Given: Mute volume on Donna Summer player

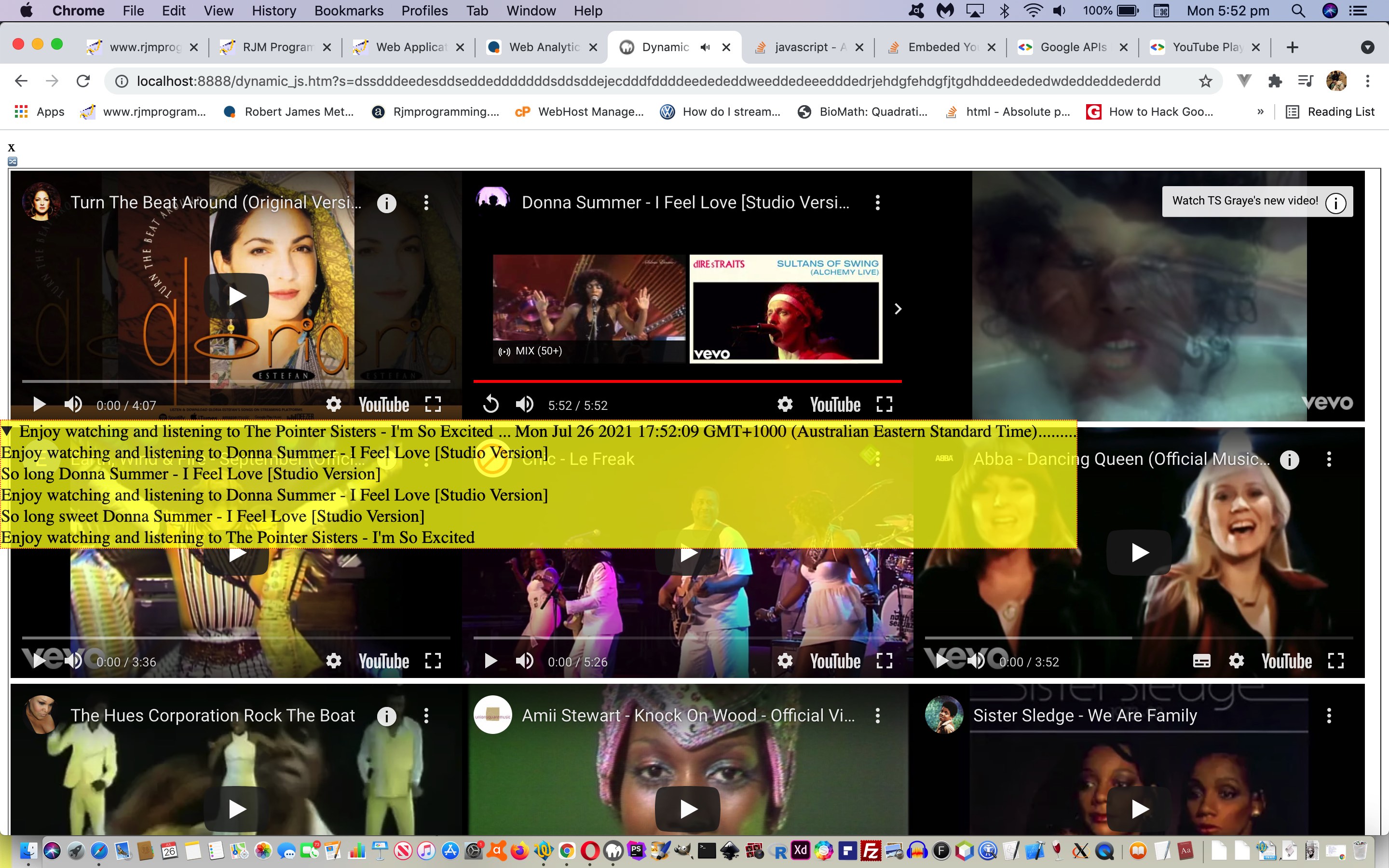Looking at the screenshot, I should (x=524, y=405).
